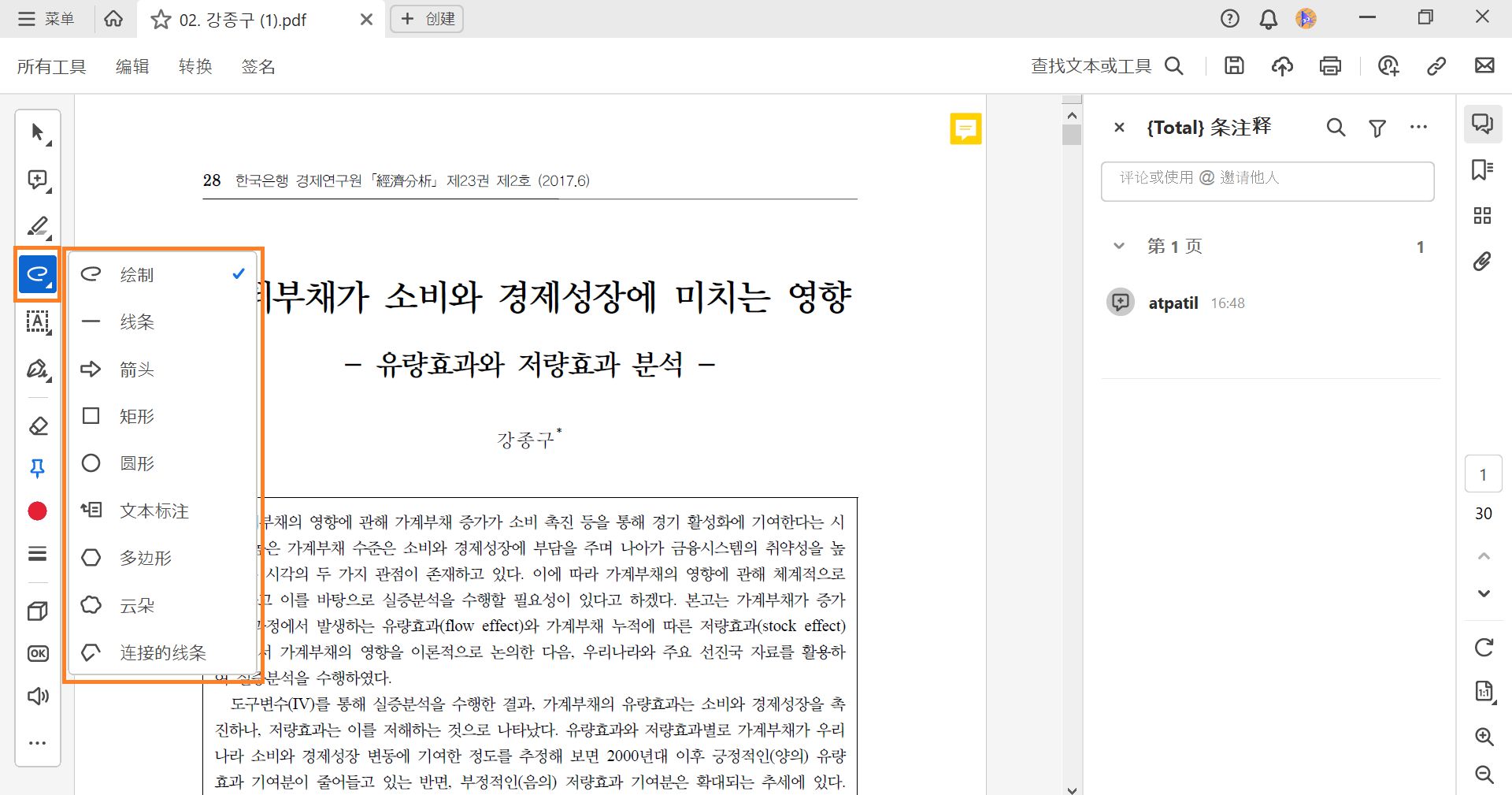Viewport: 1512px width, 795px height.
Task: Click the current page number box
Action: (x=1483, y=474)
